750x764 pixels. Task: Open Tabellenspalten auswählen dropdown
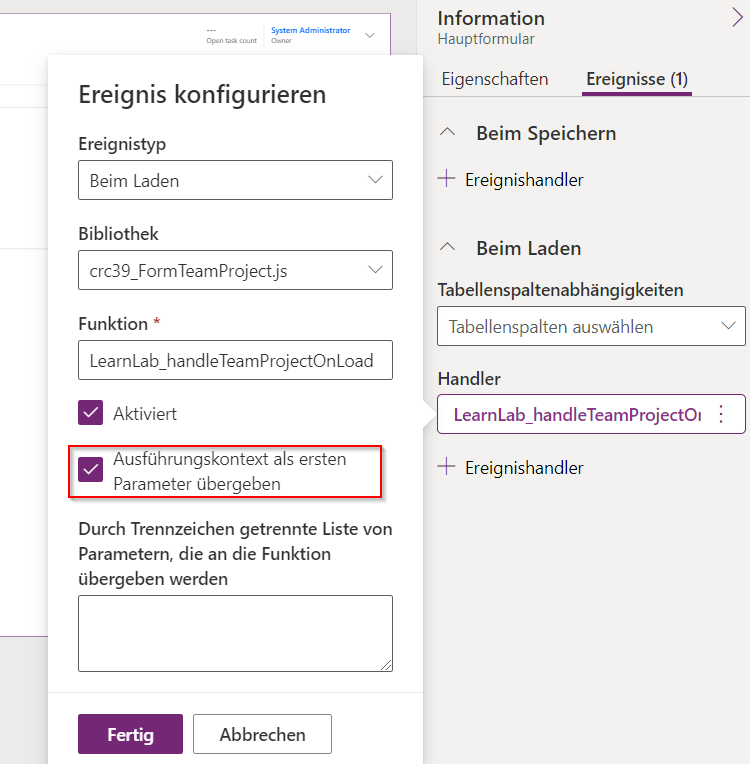591,326
